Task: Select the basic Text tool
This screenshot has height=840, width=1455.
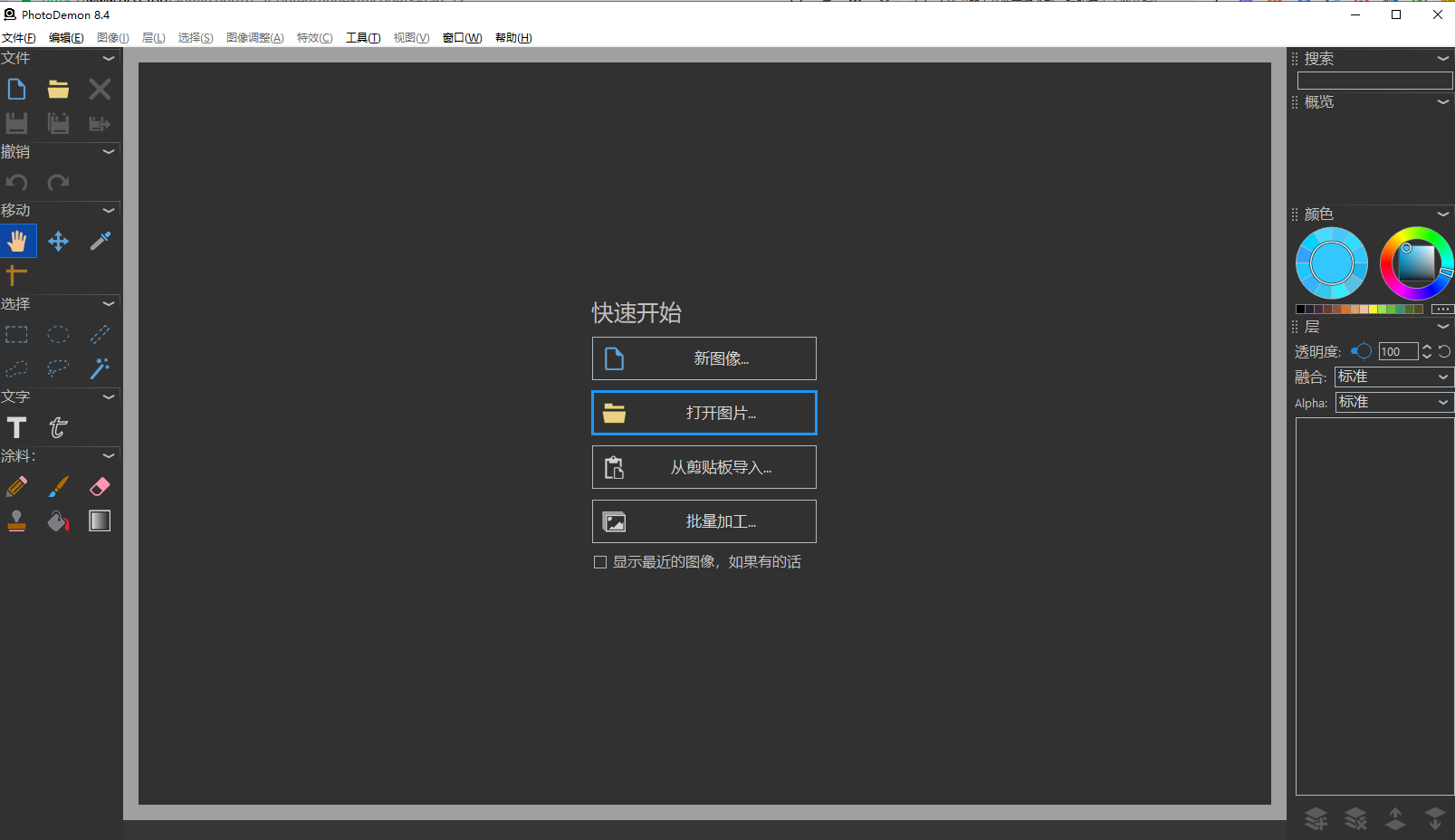Action: pos(17,428)
